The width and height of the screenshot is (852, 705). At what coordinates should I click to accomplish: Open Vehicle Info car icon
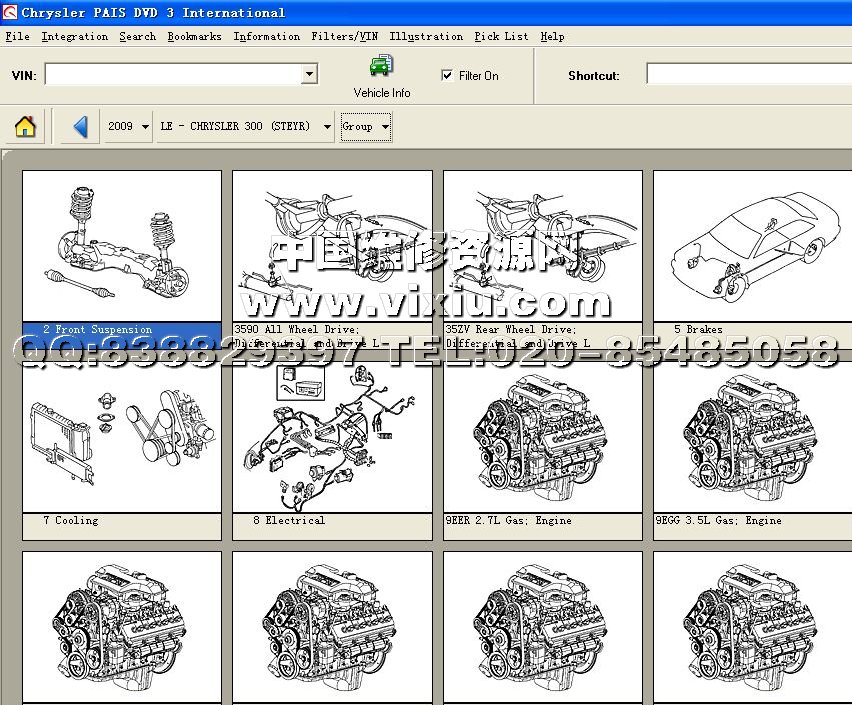[x=381, y=67]
